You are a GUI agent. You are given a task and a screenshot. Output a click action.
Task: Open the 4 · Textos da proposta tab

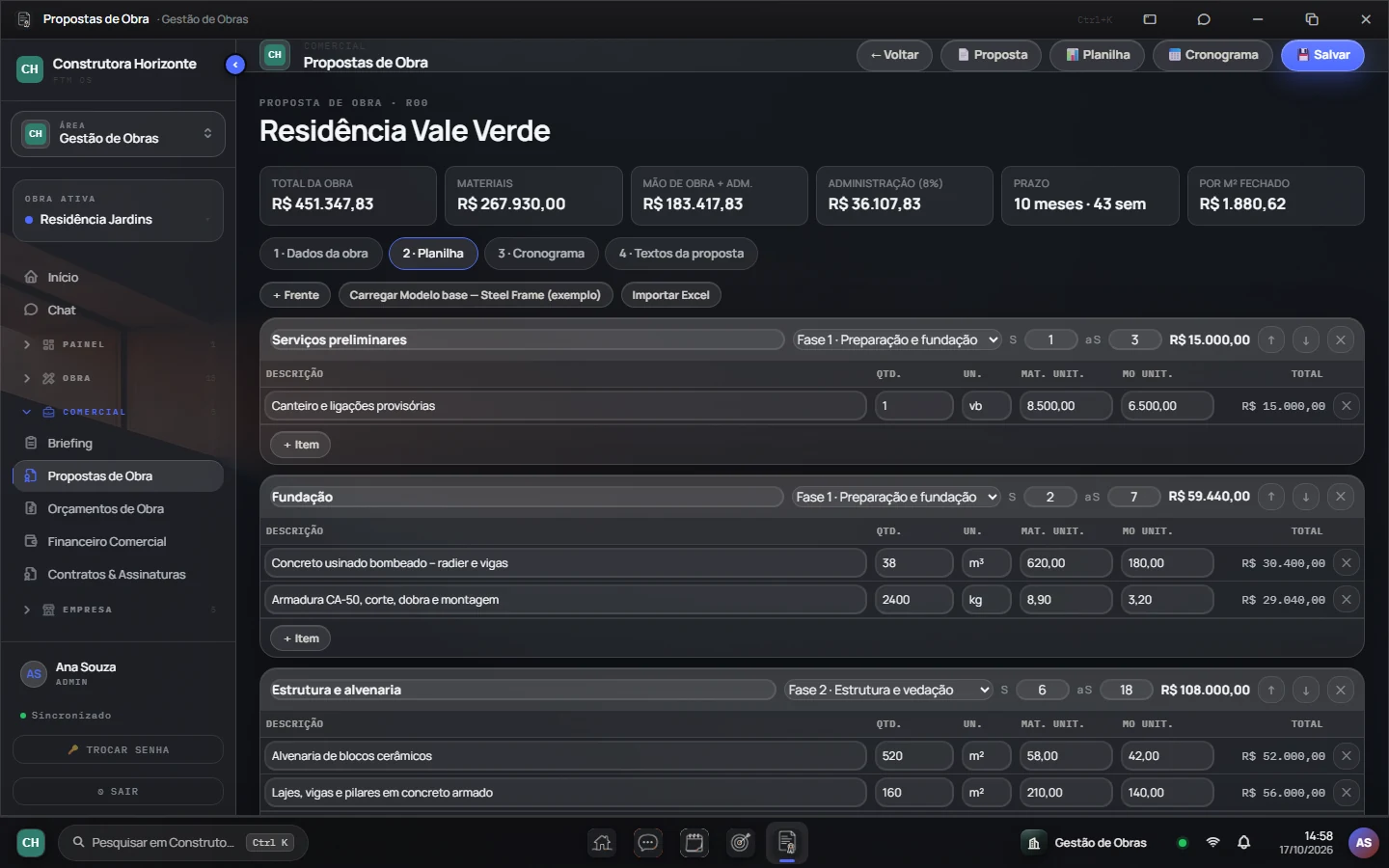[681, 254]
